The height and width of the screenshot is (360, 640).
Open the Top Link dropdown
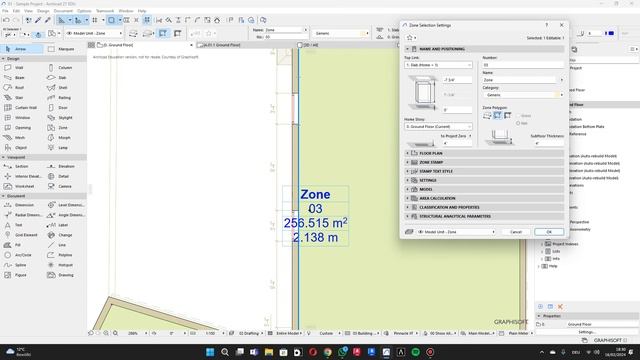pos(438,65)
